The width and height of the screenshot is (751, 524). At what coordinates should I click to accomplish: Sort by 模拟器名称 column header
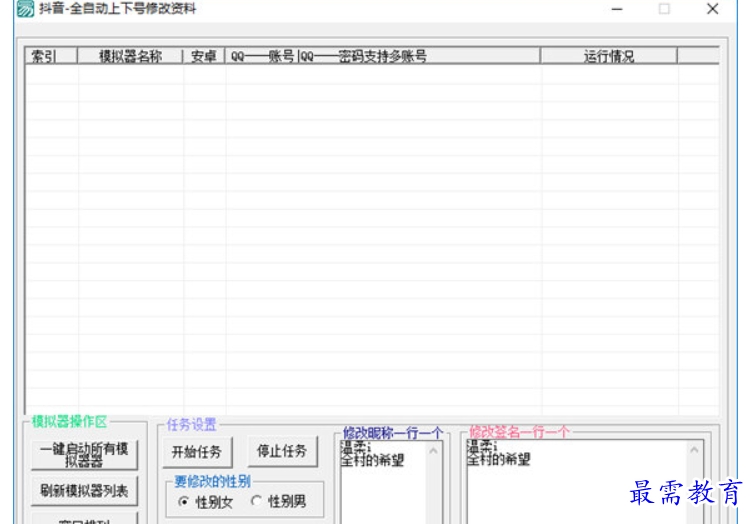130,56
